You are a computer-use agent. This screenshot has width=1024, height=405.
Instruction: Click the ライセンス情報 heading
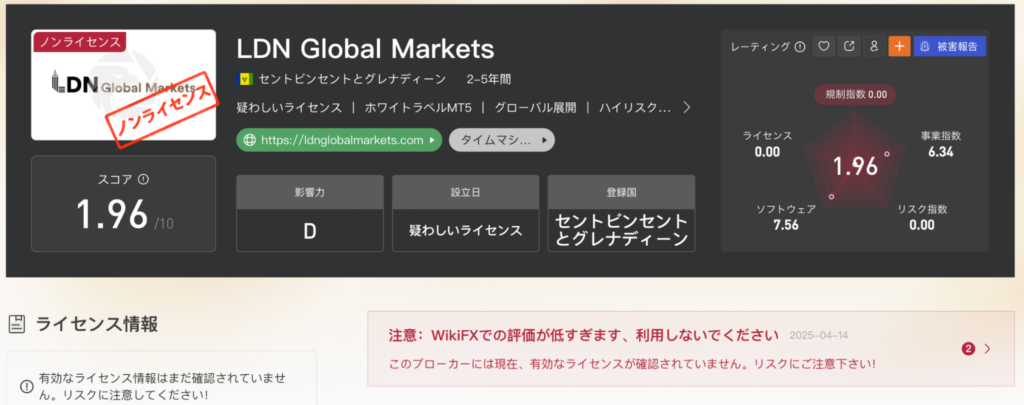click(x=96, y=323)
